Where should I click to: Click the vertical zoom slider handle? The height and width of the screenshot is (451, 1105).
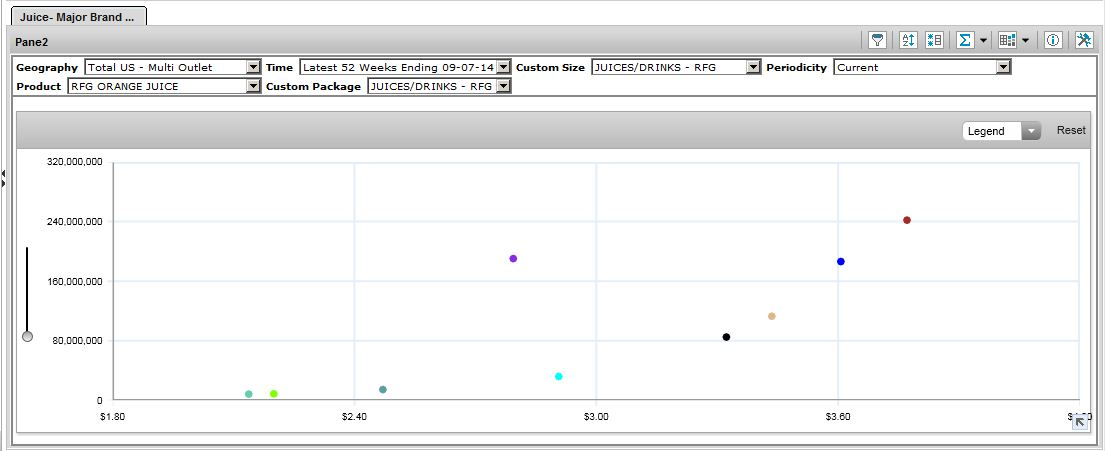27,337
